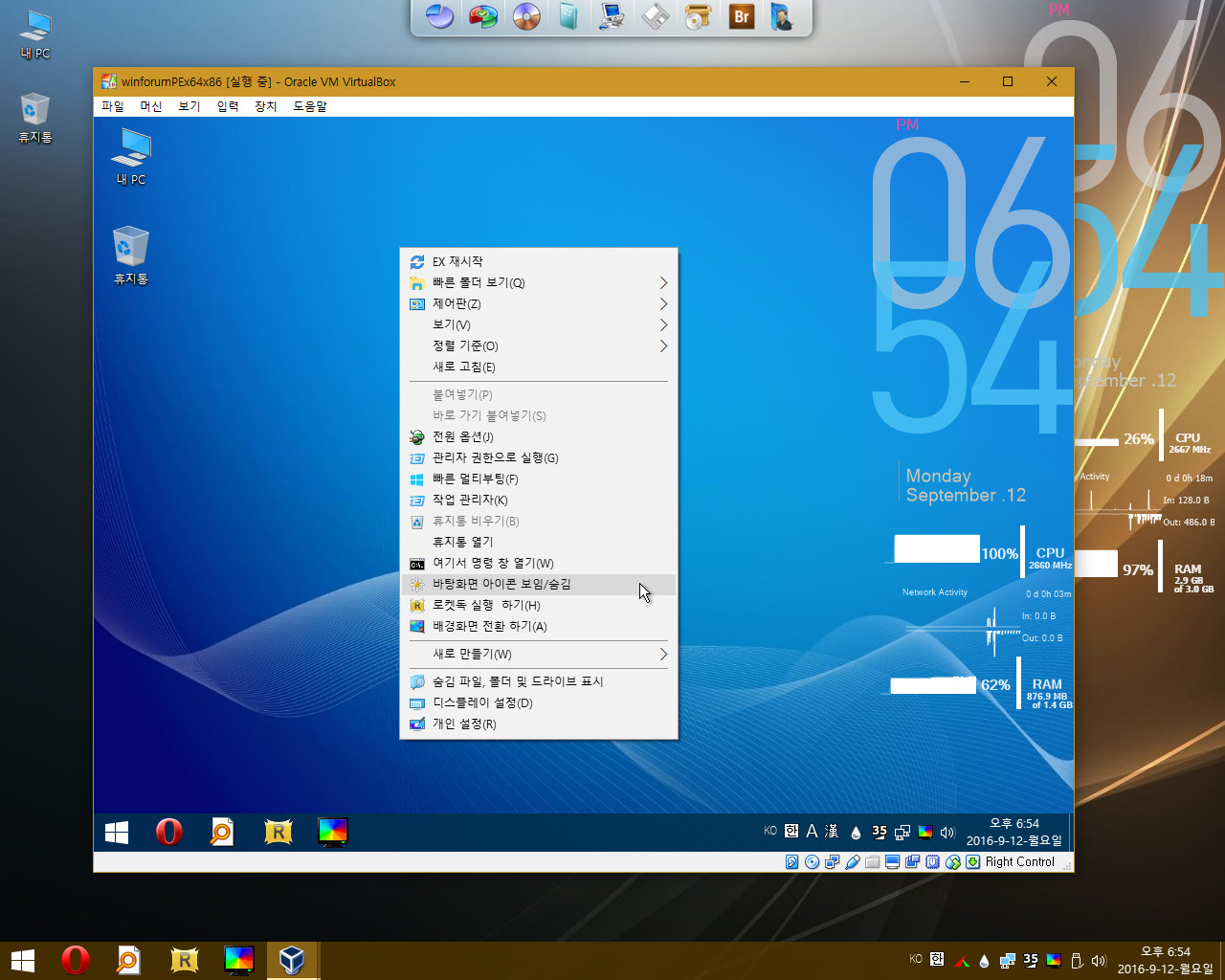
Task: Click Opera icon on the host taskbar
Action: coord(76,960)
